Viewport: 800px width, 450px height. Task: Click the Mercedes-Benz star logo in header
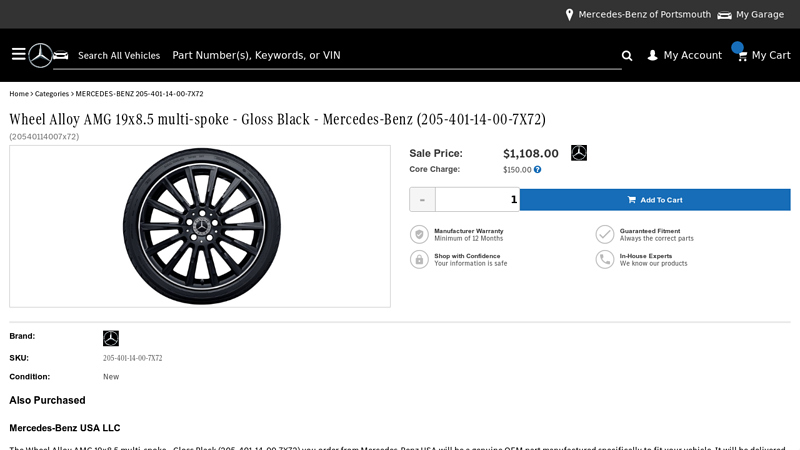pos(40,55)
